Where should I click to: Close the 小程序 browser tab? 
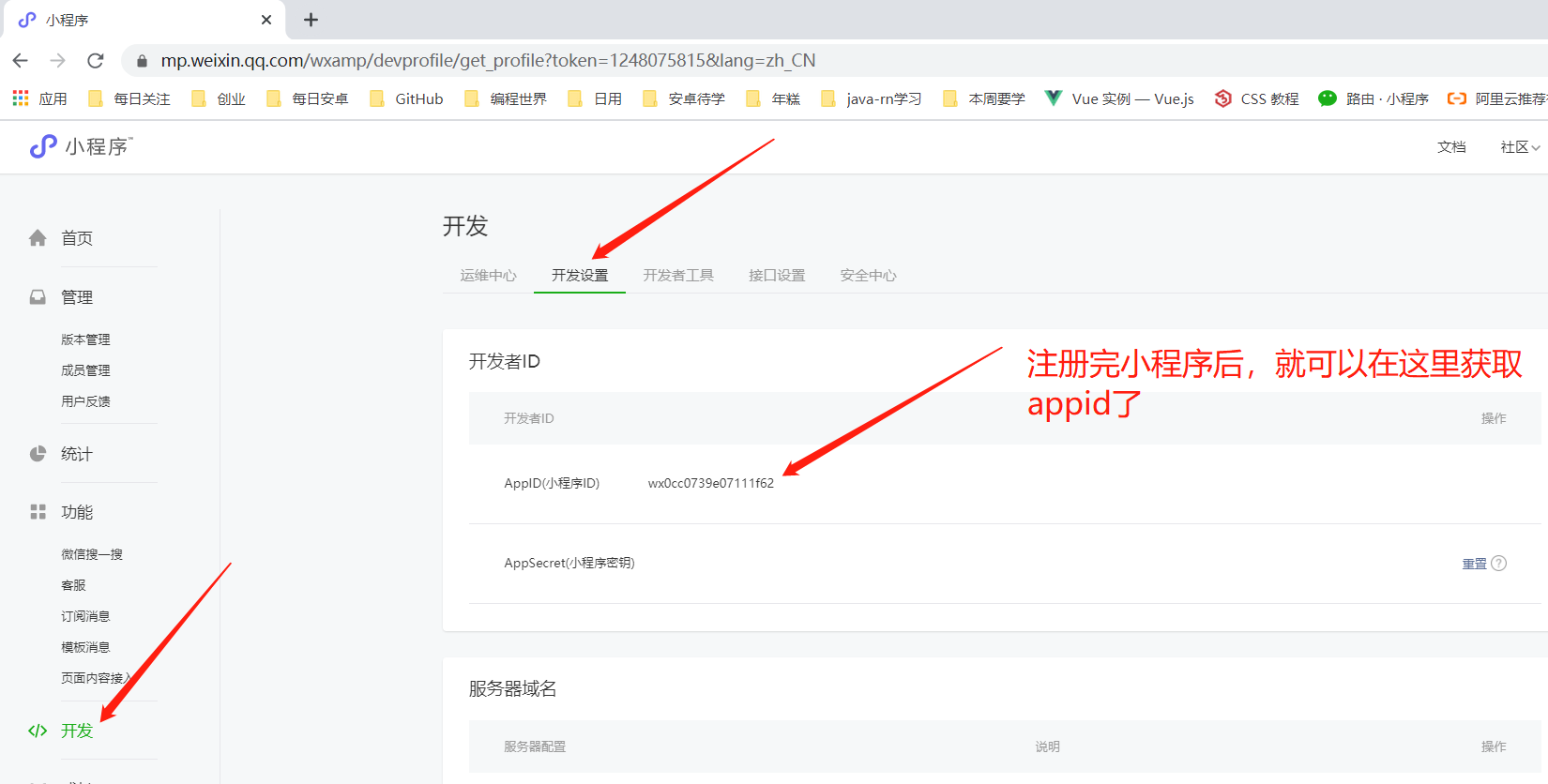(x=266, y=20)
